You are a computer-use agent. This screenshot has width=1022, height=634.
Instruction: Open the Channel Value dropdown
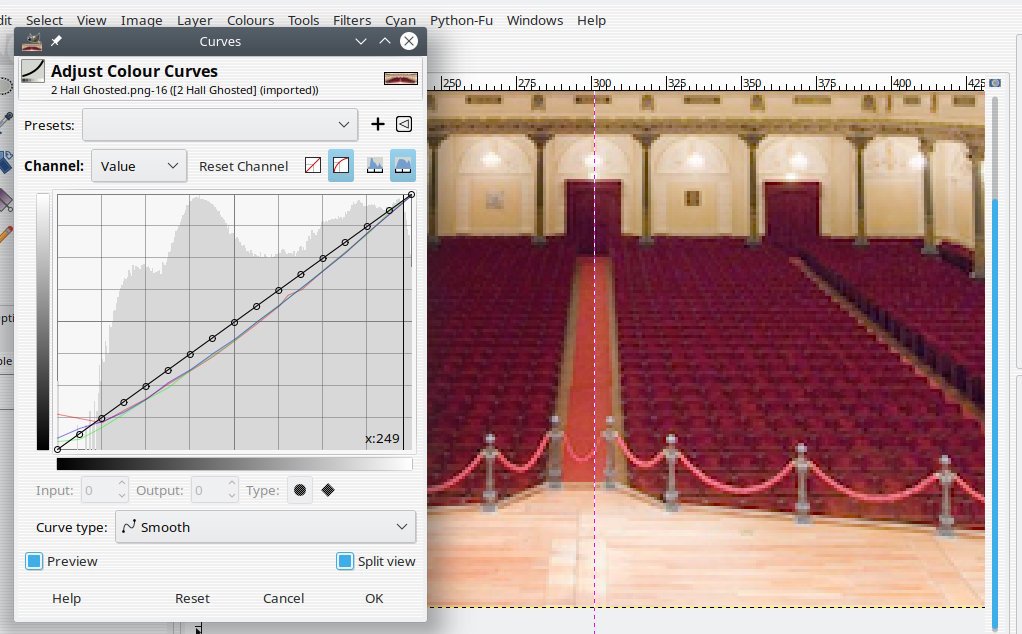(139, 166)
